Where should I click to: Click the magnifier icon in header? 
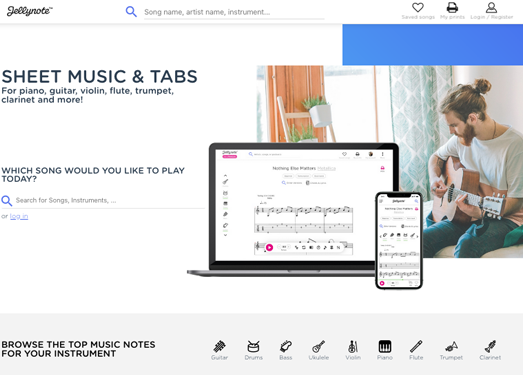point(131,12)
